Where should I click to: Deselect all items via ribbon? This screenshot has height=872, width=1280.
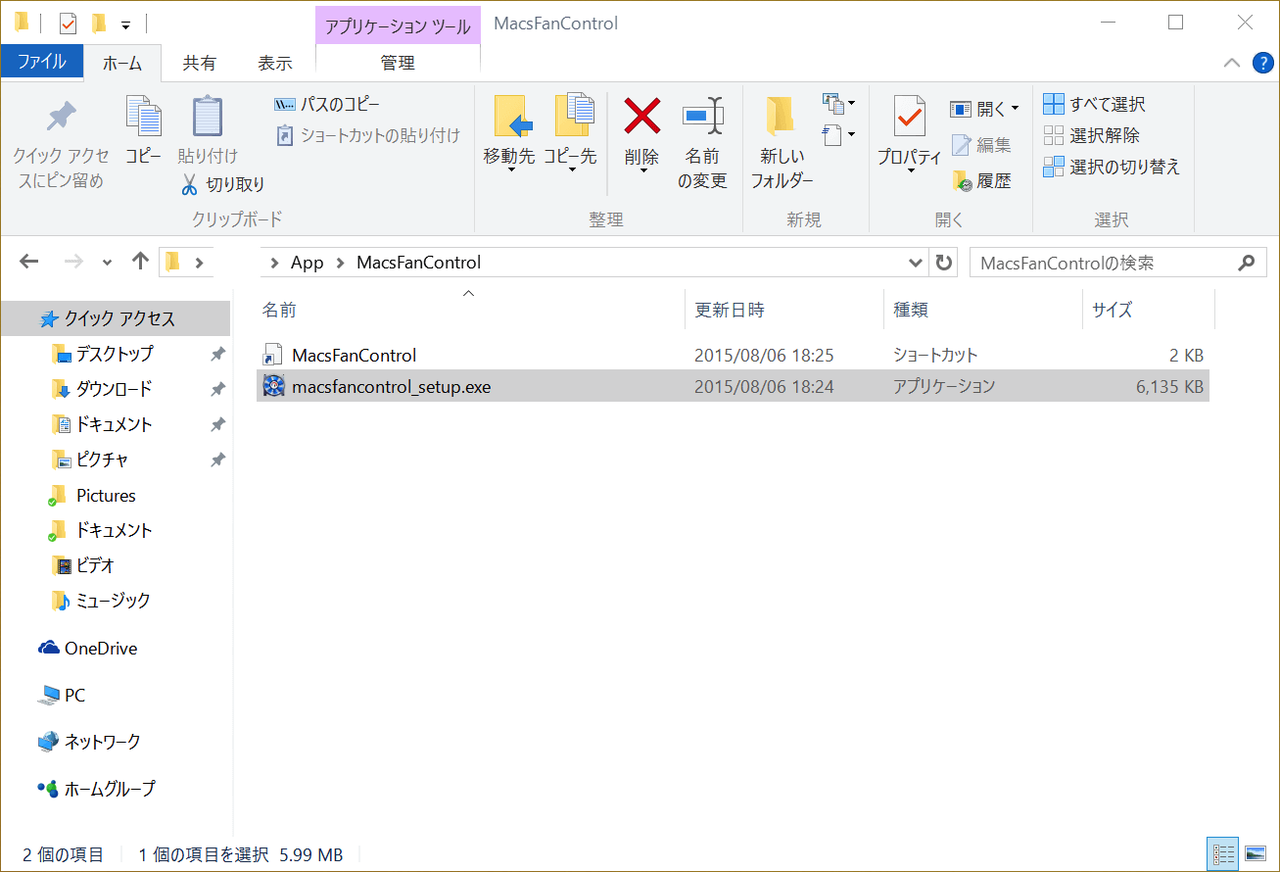tap(1091, 135)
